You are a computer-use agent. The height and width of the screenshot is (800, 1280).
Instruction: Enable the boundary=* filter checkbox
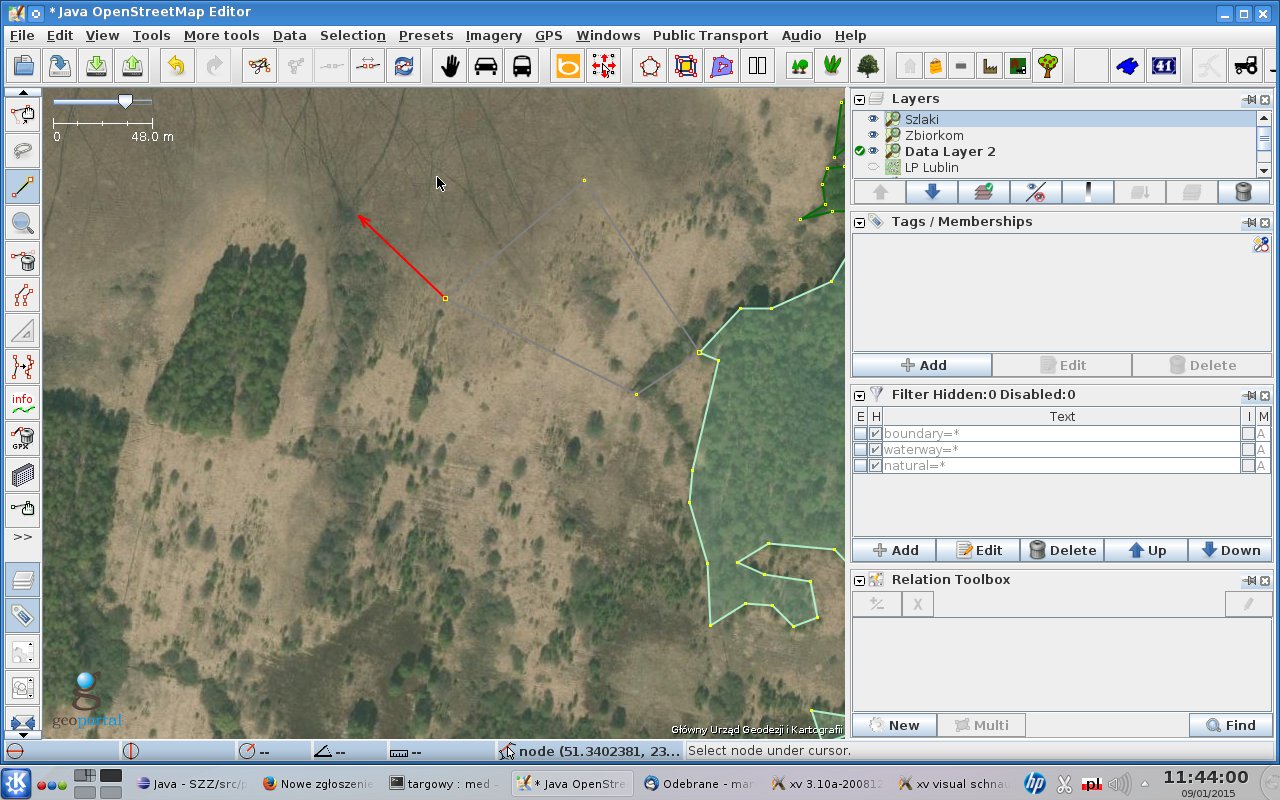(x=860, y=434)
